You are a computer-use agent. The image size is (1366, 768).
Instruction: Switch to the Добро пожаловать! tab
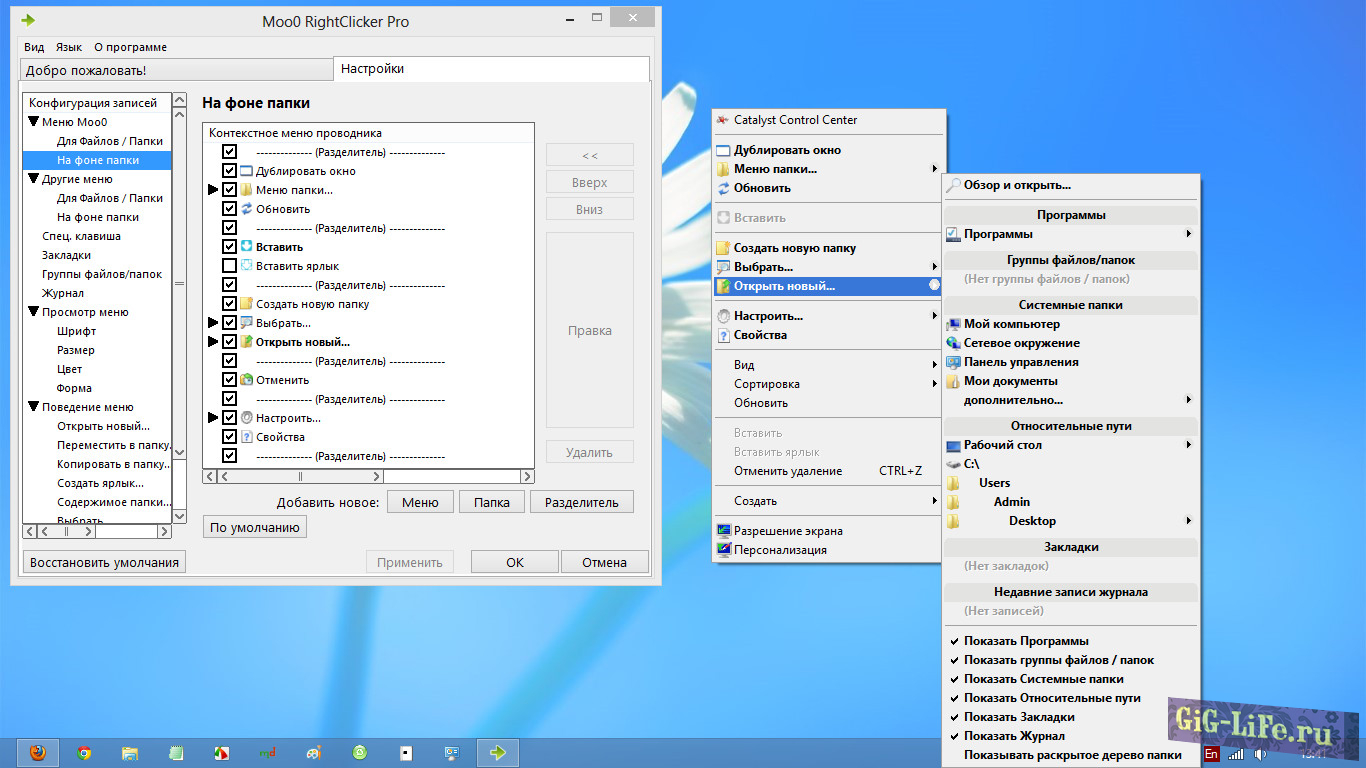tap(86, 70)
